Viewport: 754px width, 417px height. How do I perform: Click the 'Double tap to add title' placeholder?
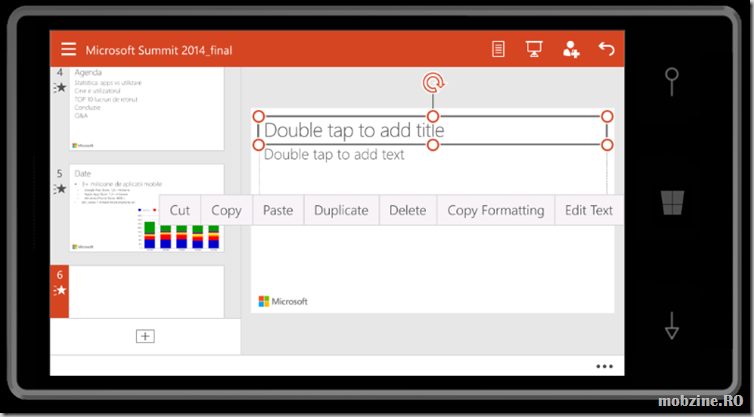(354, 130)
